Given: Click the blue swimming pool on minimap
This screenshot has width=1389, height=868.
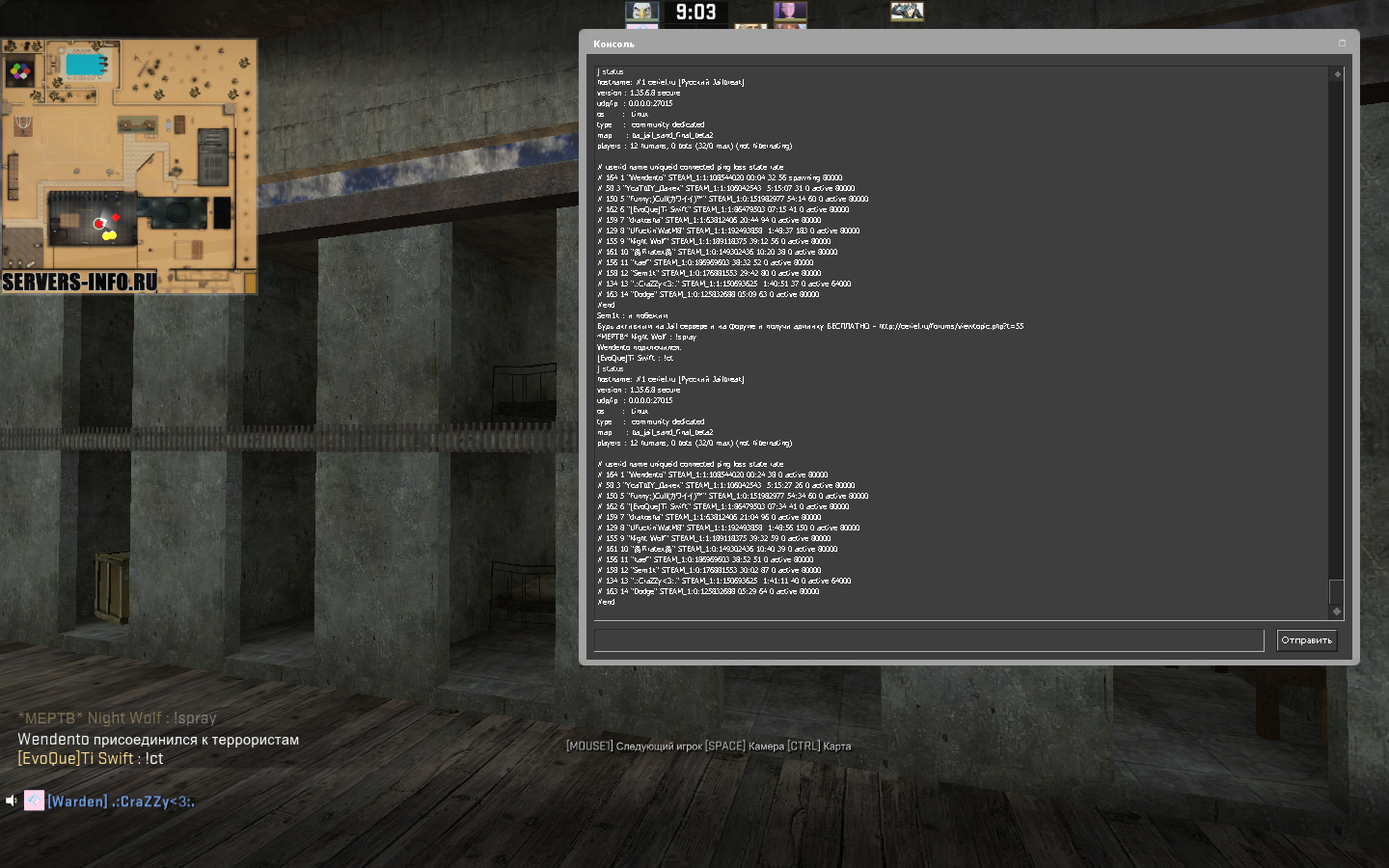Looking at the screenshot, I should click(85, 65).
